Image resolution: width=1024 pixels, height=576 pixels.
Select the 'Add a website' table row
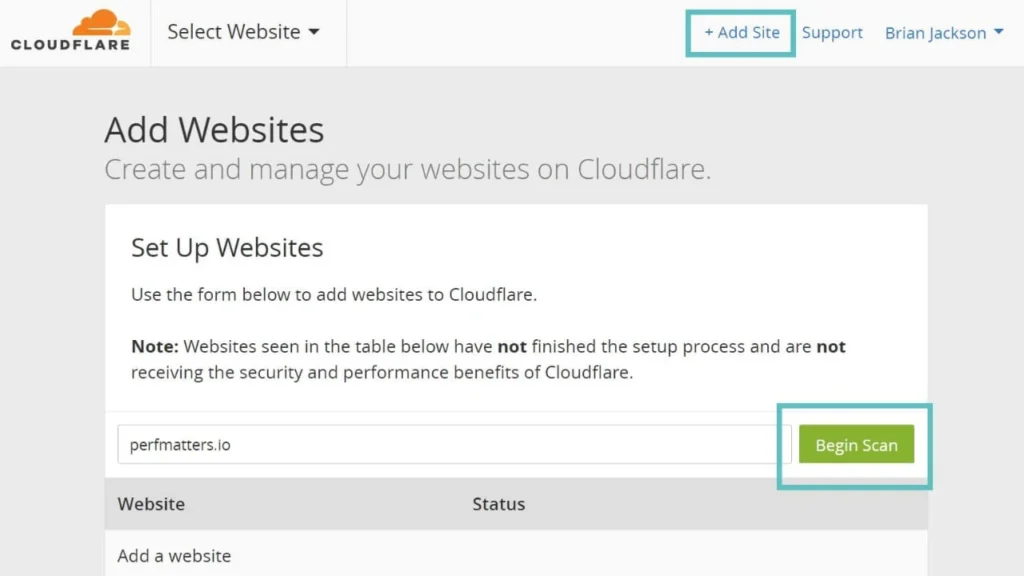tap(175, 556)
